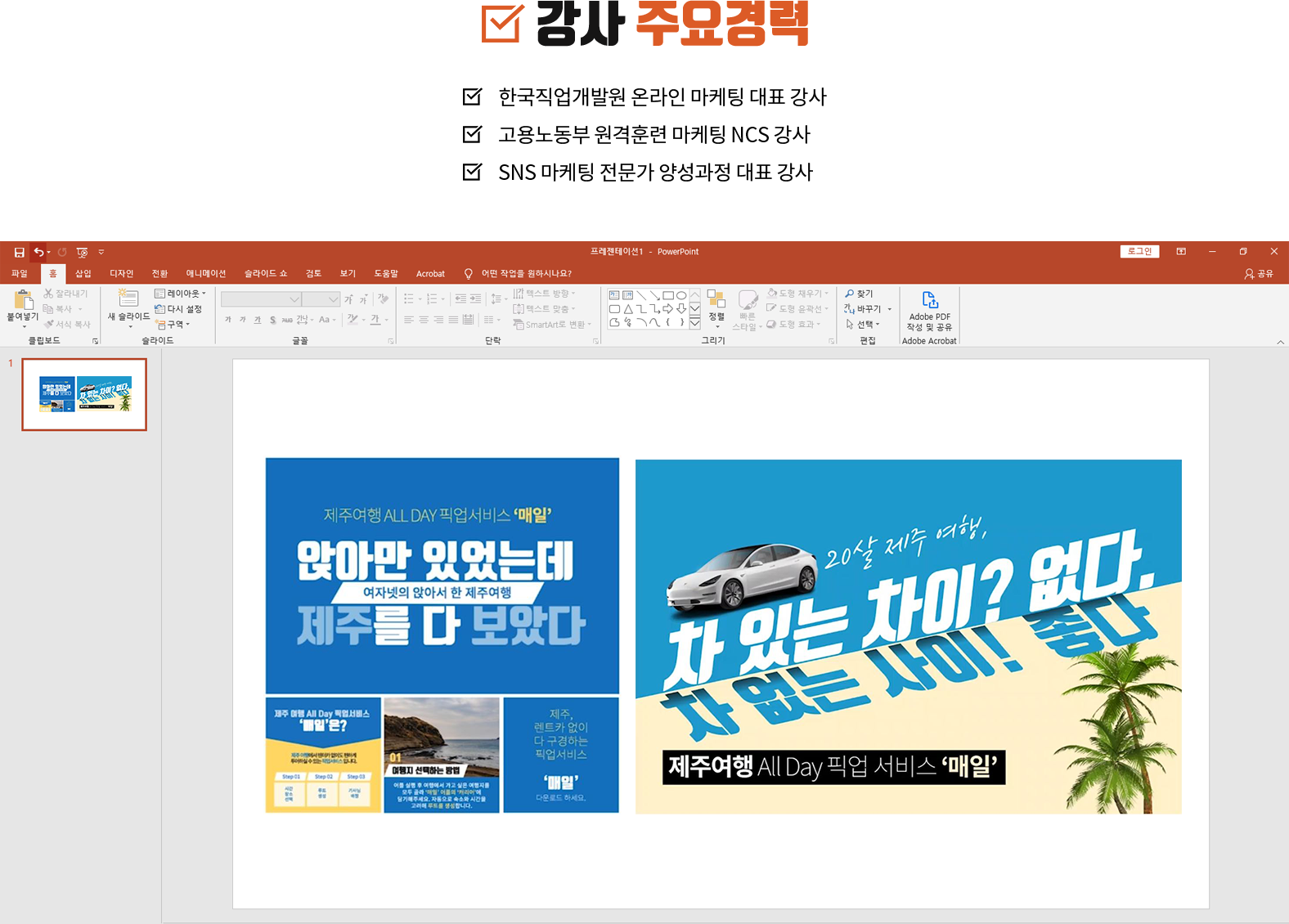The height and width of the screenshot is (924, 1289).
Task: Select the isosceles triangle shape
Action: pyautogui.click(x=628, y=309)
